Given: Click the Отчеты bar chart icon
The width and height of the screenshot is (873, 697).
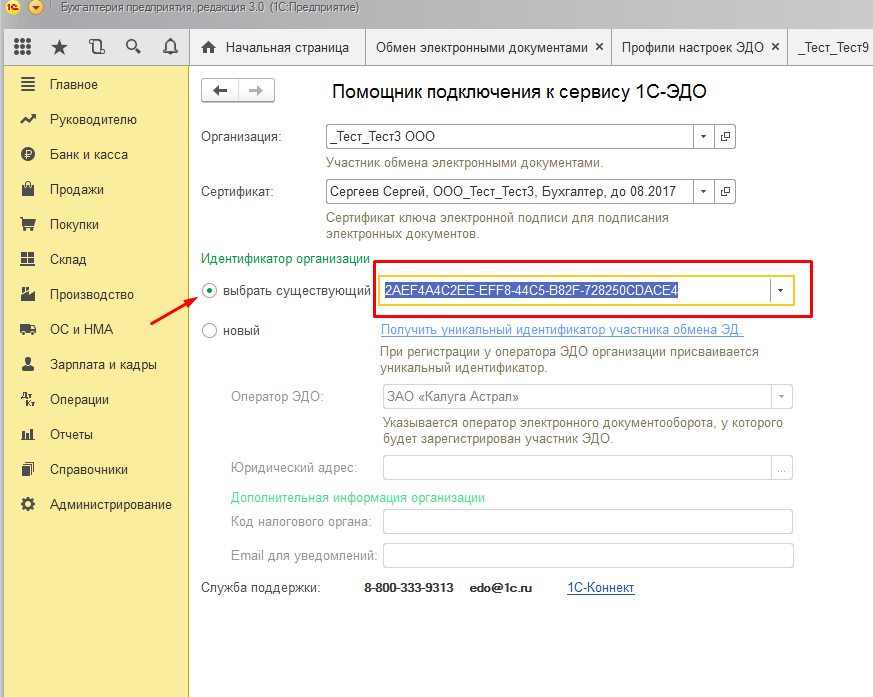Looking at the screenshot, I should [x=28, y=434].
